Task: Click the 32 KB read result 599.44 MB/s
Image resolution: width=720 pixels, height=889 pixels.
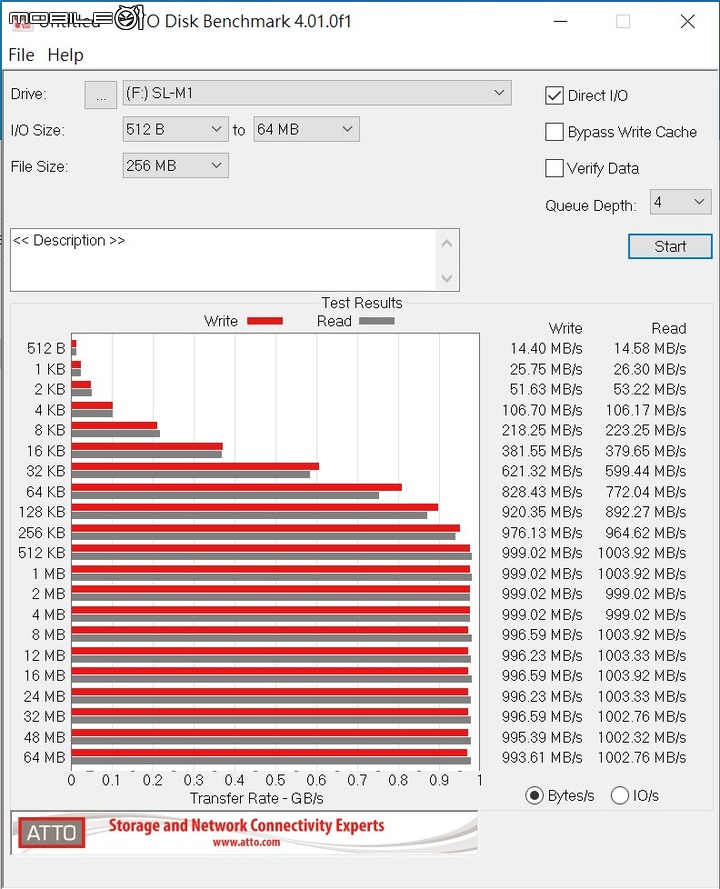Action: pos(646,471)
